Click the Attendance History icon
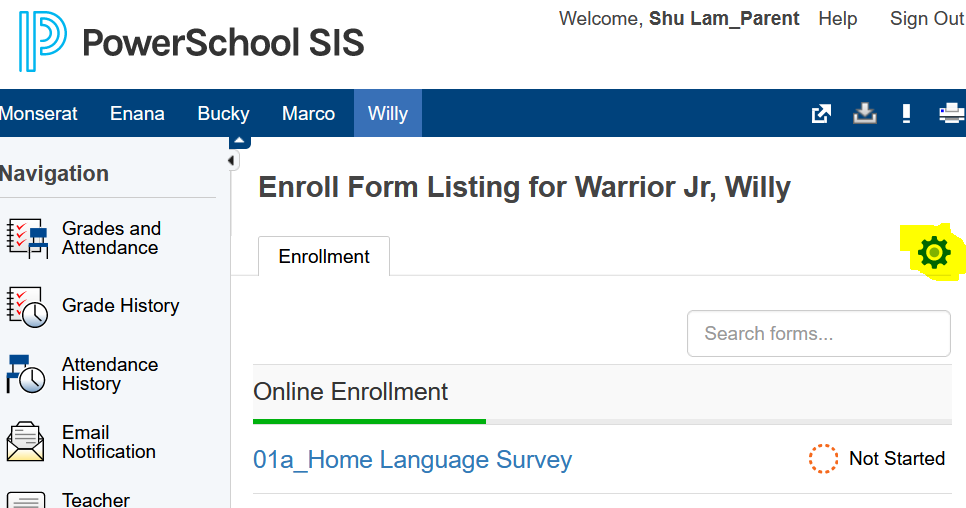The width and height of the screenshot is (966, 508). [27, 374]
